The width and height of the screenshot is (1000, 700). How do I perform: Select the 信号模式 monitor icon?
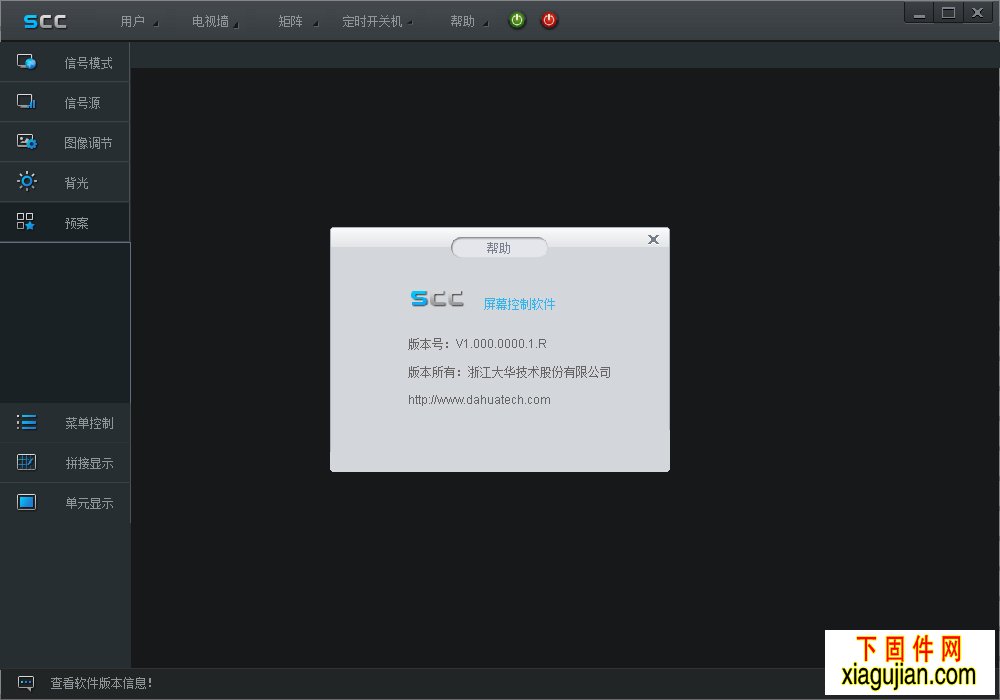pyautogui.click(x=26, y=62)
